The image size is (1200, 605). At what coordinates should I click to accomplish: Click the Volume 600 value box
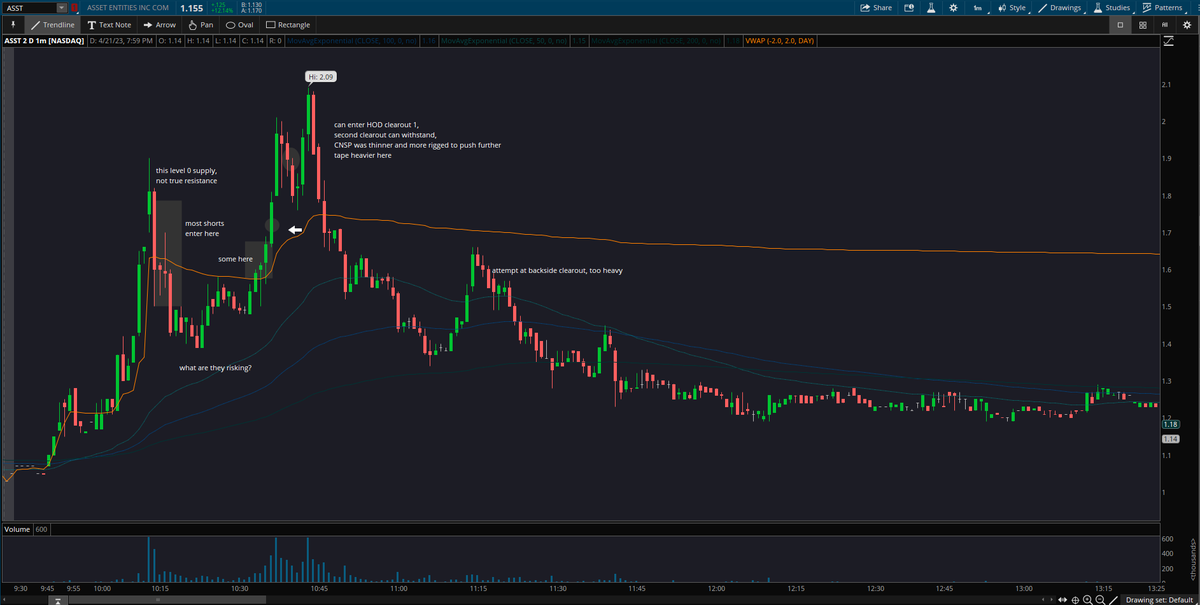tap(42, 528)
